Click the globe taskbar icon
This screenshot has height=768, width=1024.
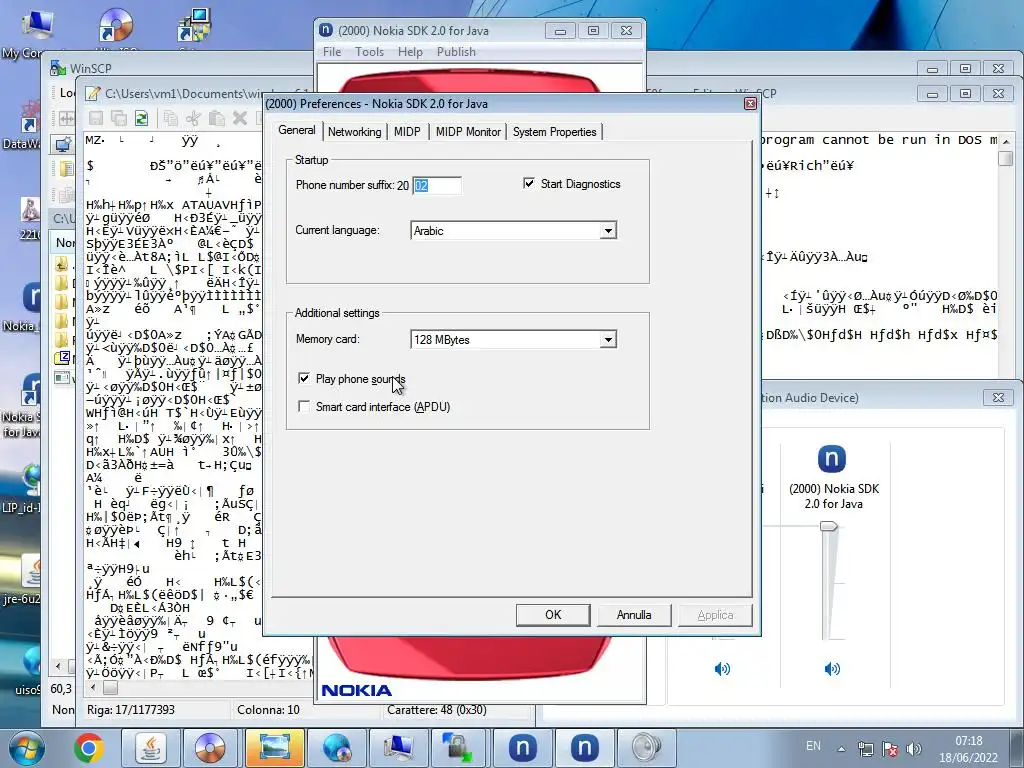point(337,748)
